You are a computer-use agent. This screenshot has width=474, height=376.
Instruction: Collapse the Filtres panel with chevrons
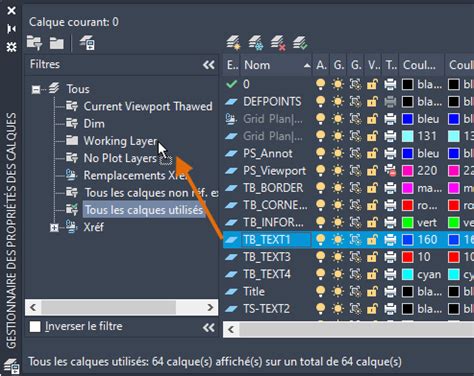pyautogui.click(x=209, y=65)
